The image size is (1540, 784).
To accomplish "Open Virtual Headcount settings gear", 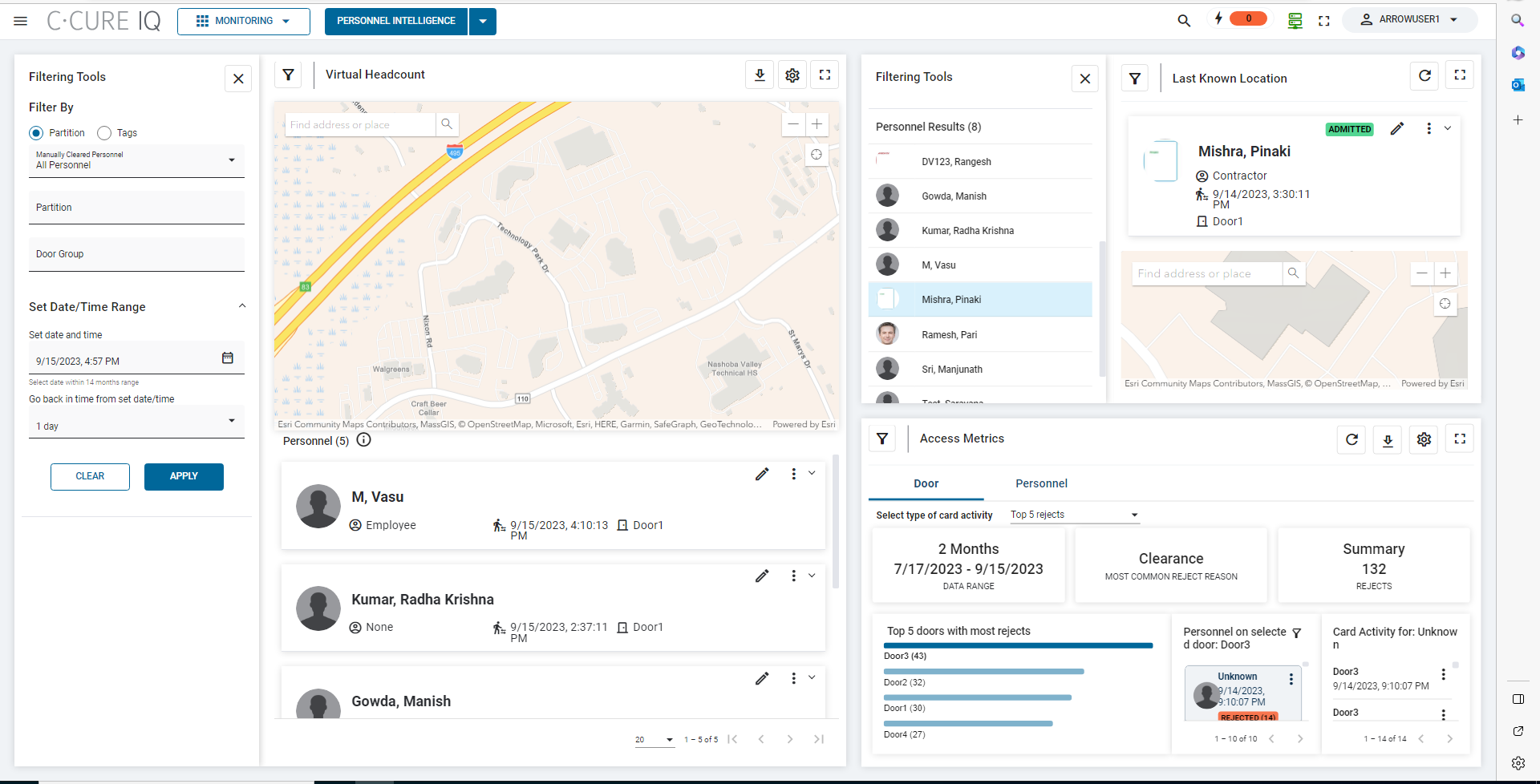I will [792, 75].
